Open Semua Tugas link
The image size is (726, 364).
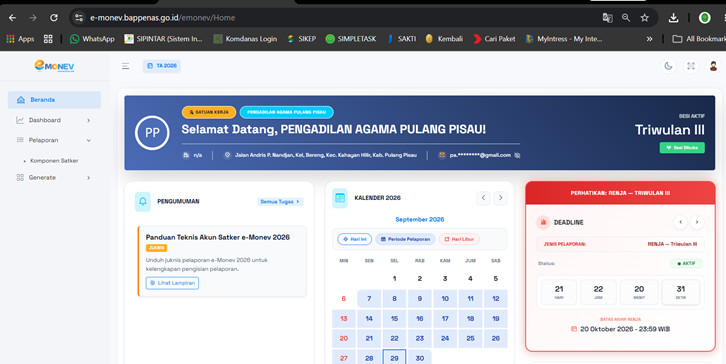[280, 201]
